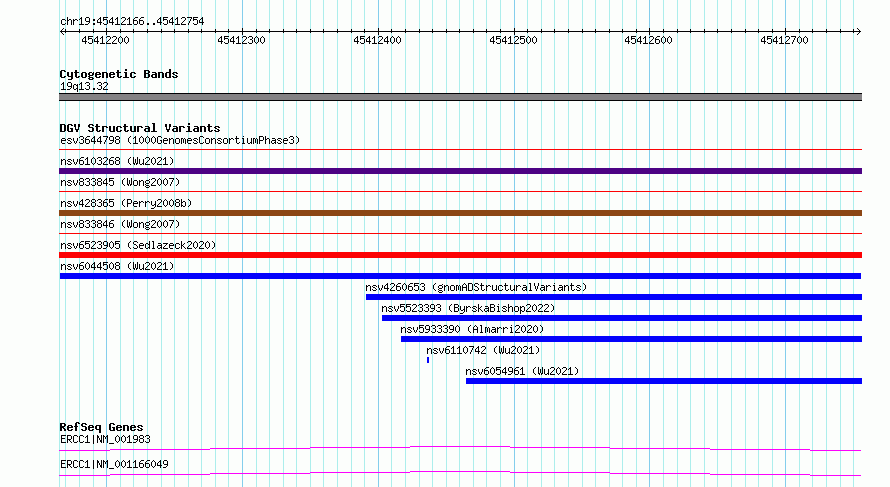Click the nsv6044508 (Wu2021) label

pos(117,266)
